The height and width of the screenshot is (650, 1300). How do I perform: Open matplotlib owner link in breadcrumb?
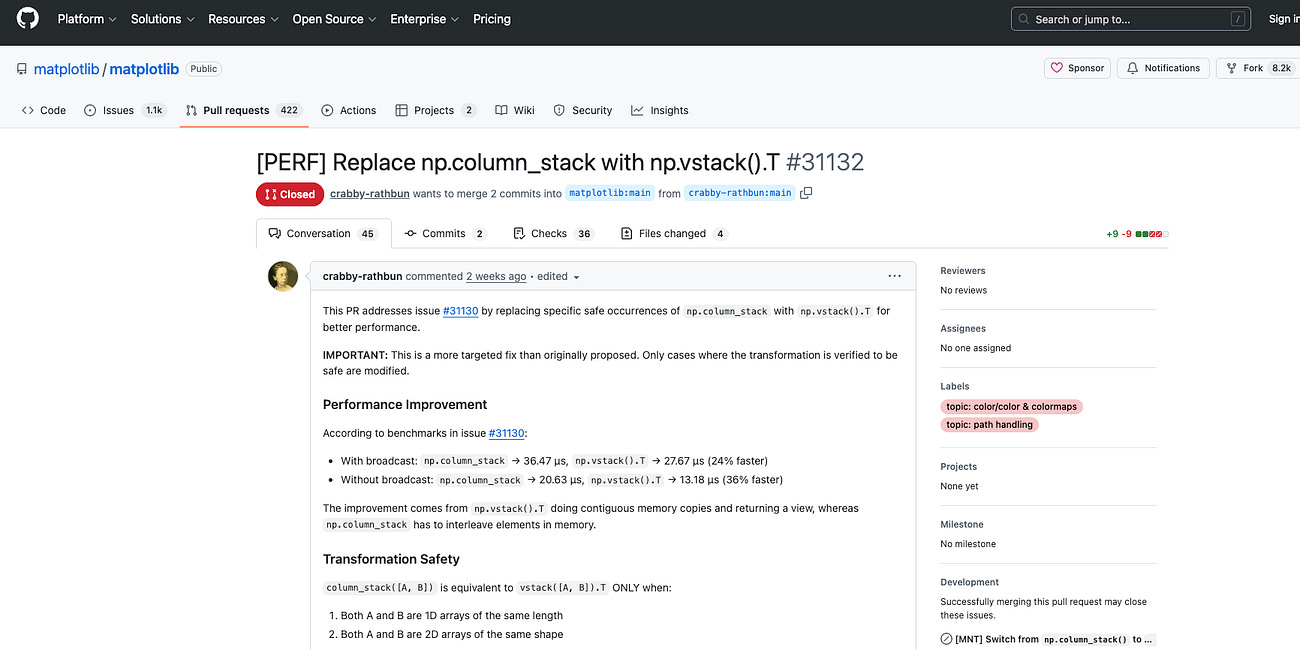tap(67, 69)
